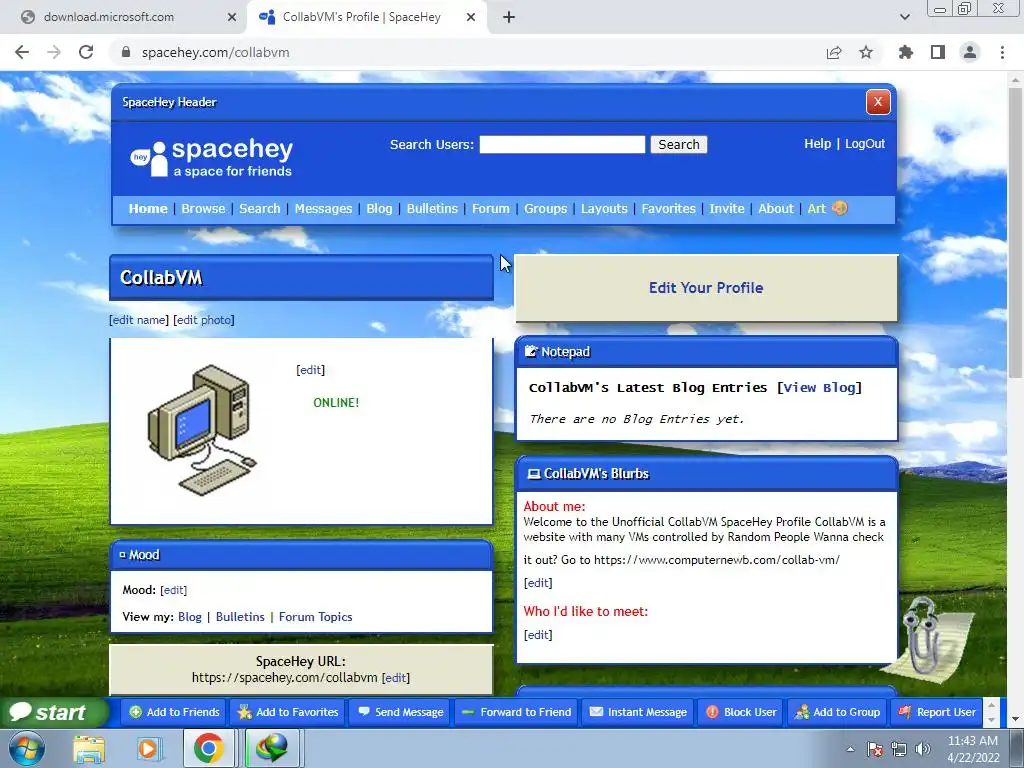Open the tab search dropdown arrow
Image resolution: width=1024 pixels, height=768 pixels.
pyautogui.click(x=904, y=17)
